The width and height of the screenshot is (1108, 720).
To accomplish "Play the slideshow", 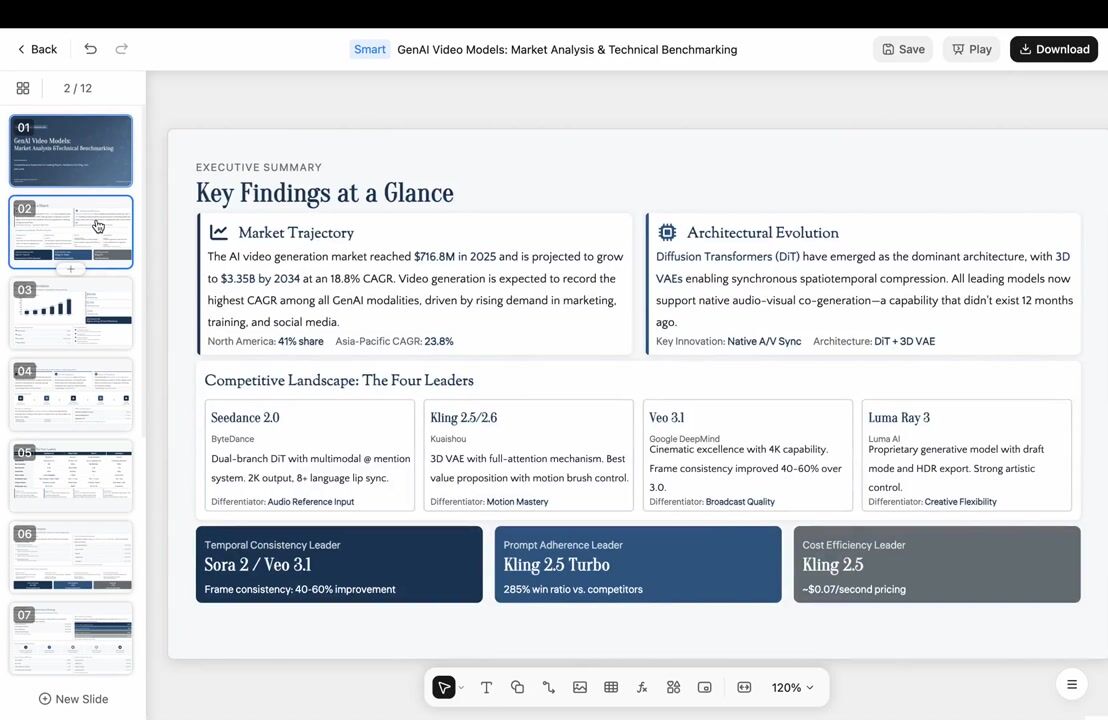I will pyautogui.click(x=971, y=49).
